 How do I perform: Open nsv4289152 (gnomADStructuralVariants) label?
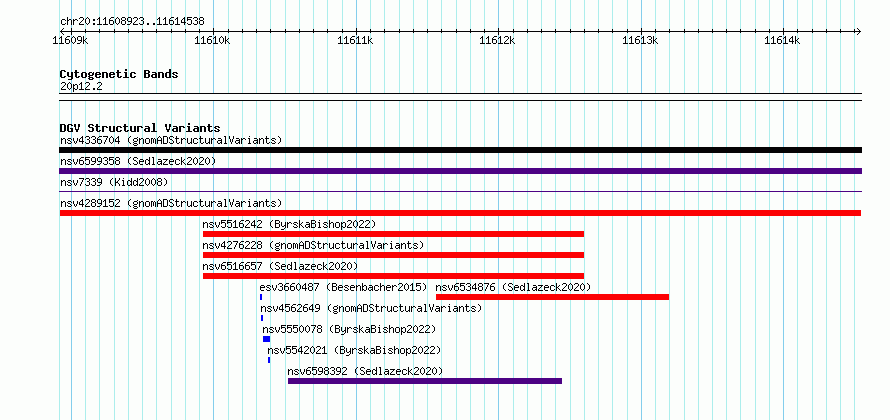[x=171, y=203]
